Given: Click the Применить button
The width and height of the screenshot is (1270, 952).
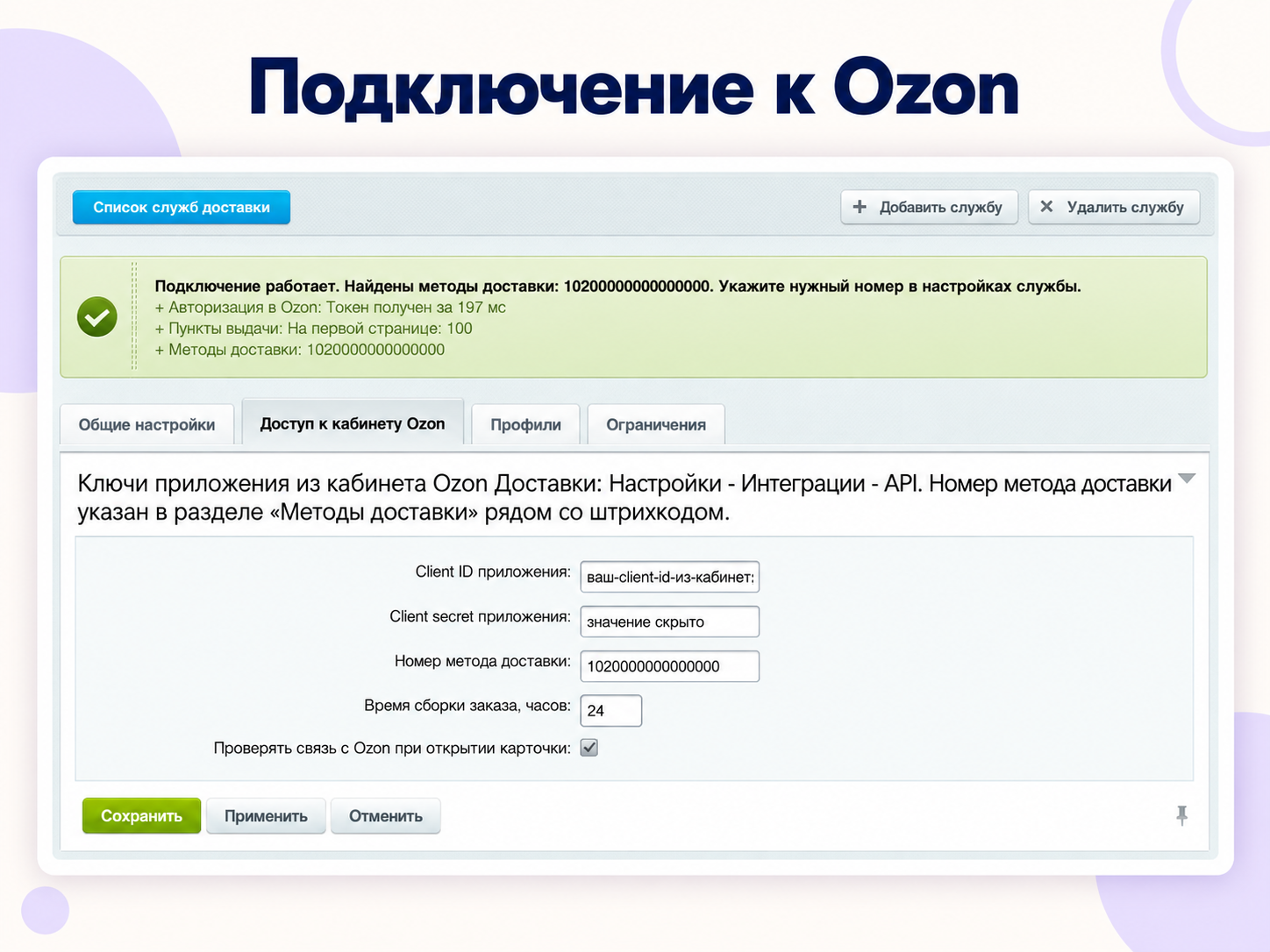Looking at the screenshot, I should (266, 816).
